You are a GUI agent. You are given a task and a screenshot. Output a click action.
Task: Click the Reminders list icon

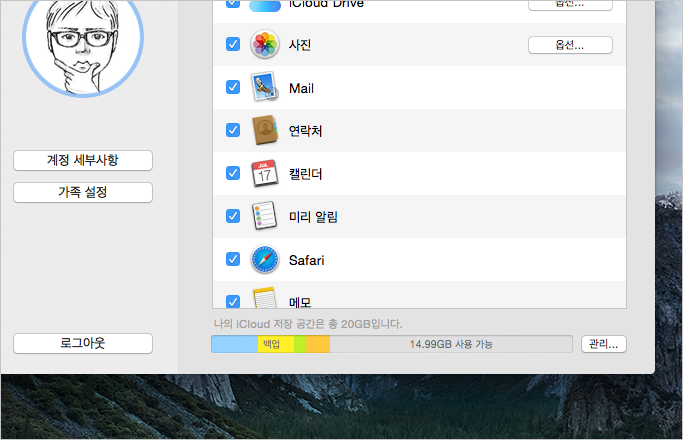[264, 215]
